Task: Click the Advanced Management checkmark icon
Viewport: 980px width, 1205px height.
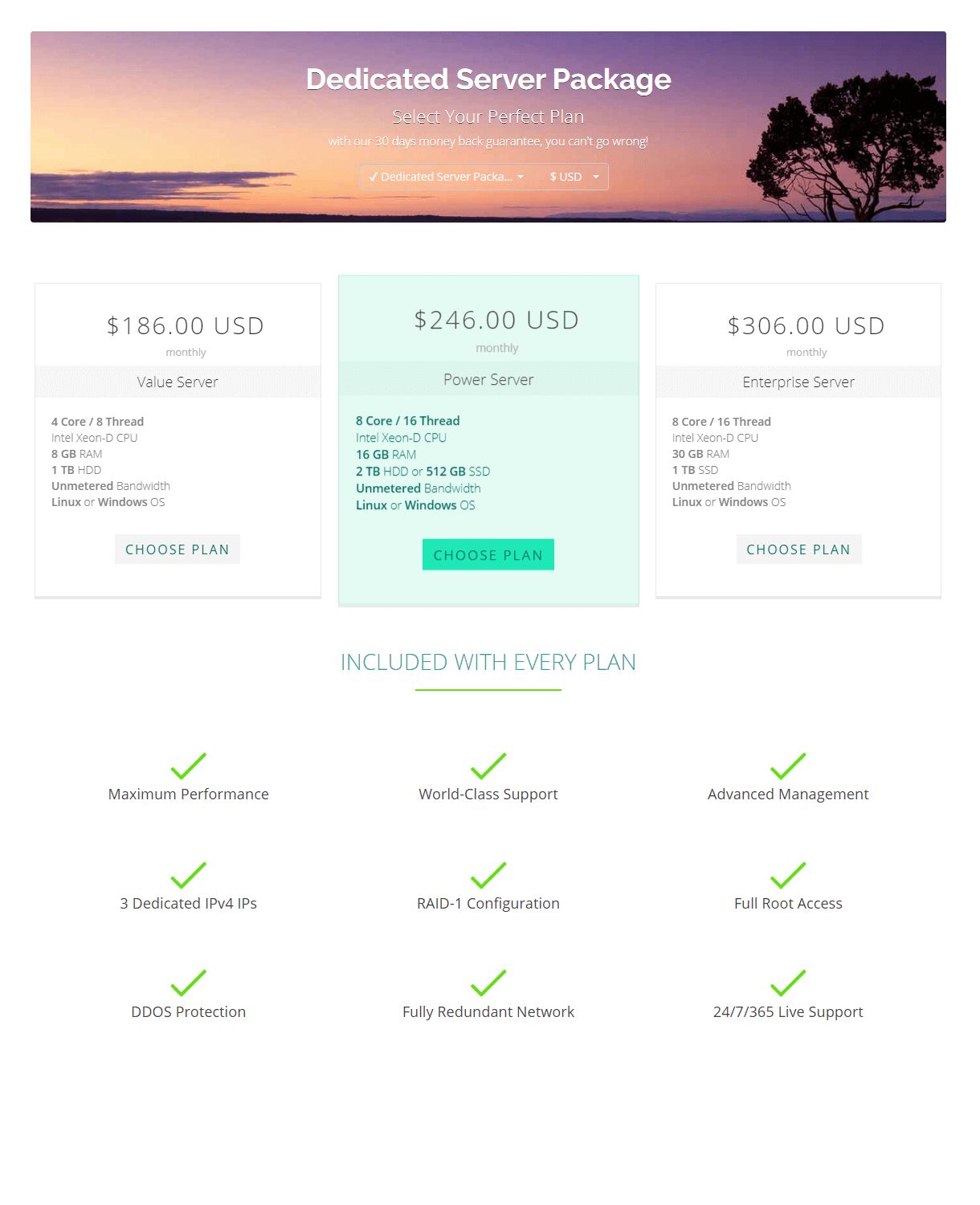Action: [788, 766]
